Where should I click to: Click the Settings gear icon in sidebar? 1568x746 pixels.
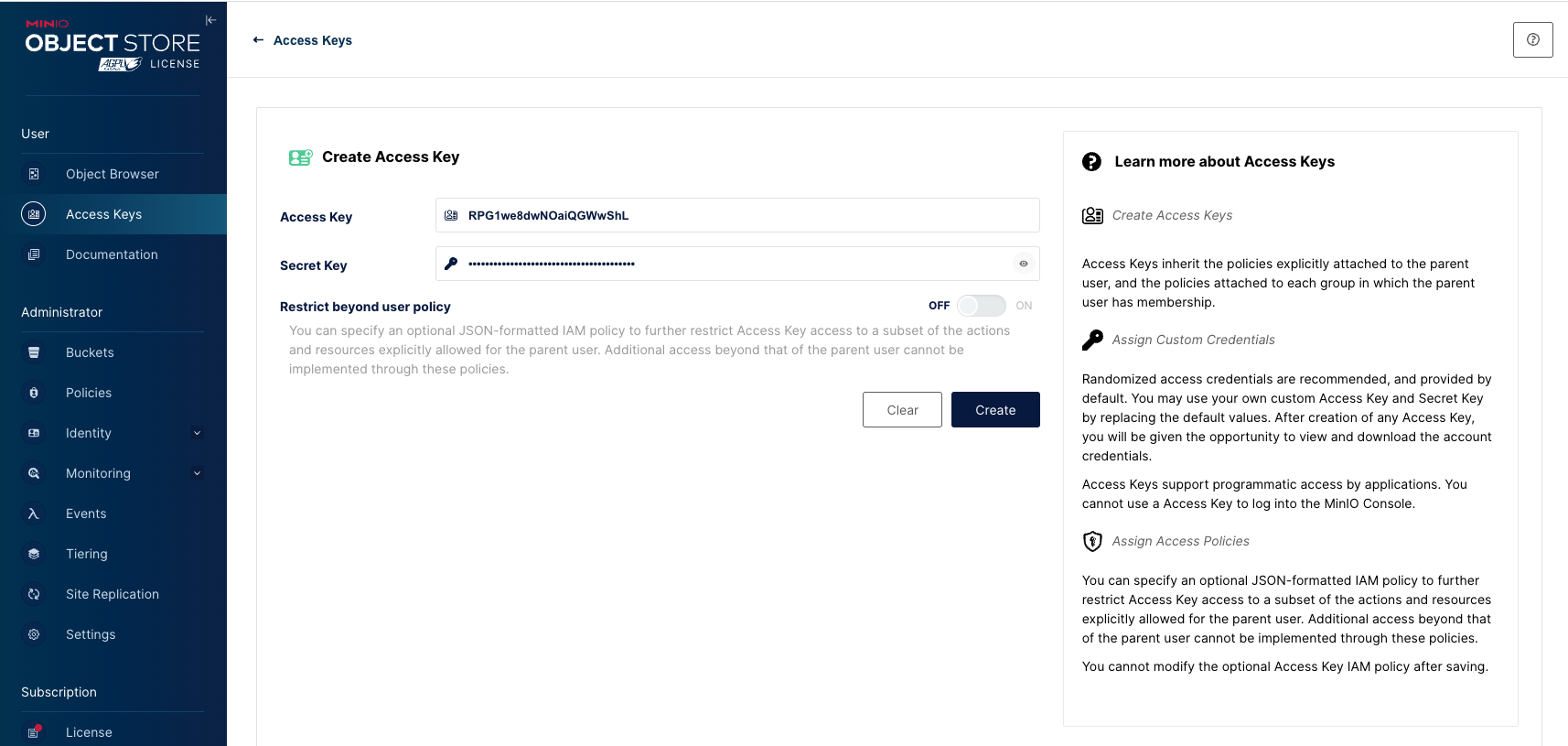pos(34,634)
